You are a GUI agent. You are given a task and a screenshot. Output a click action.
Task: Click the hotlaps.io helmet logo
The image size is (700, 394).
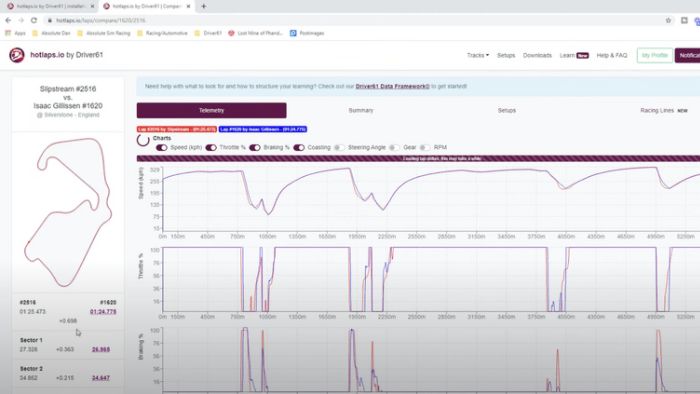coord(17,55)
